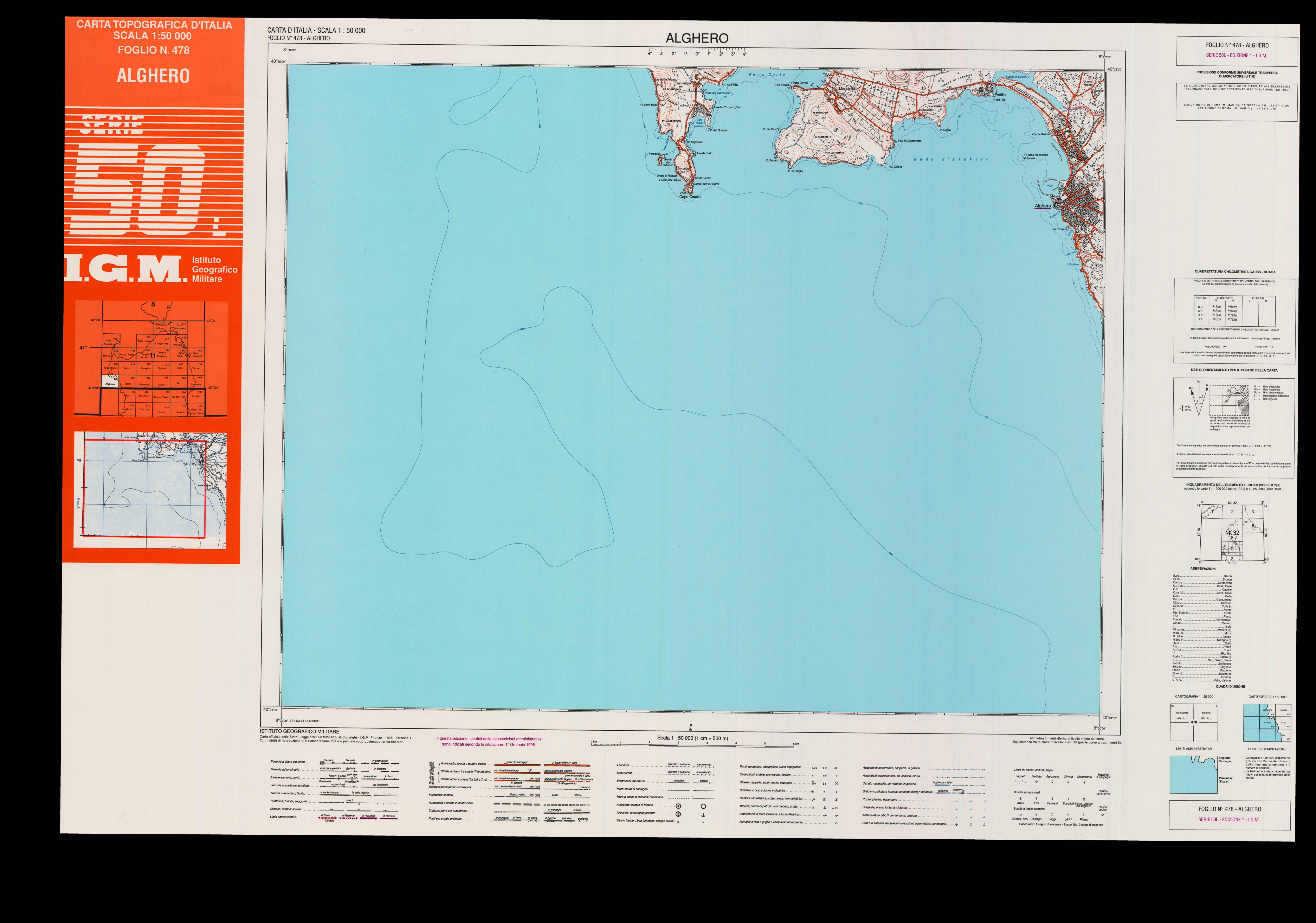The image size is (1316, 923).
Task: Click the Fanale marker at I. della Maddalena
Action: pos(1024,158)
